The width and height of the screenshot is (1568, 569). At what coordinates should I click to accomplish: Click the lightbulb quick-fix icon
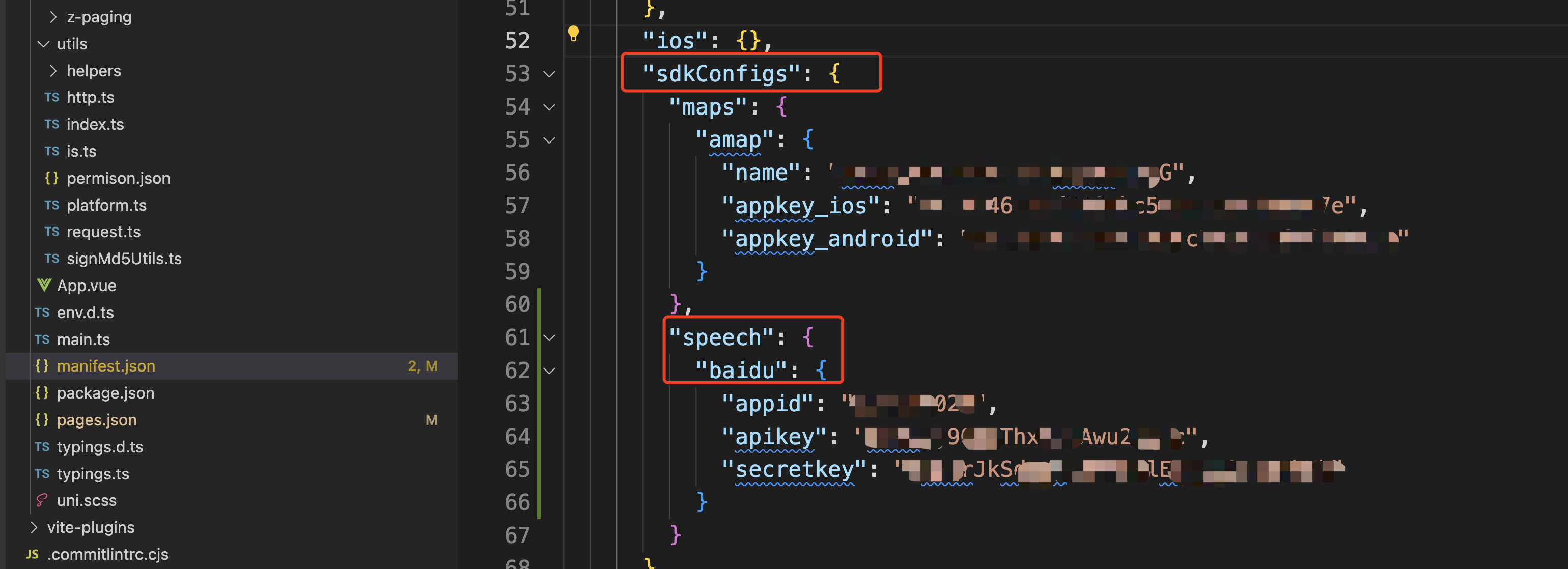click(573, 34)
